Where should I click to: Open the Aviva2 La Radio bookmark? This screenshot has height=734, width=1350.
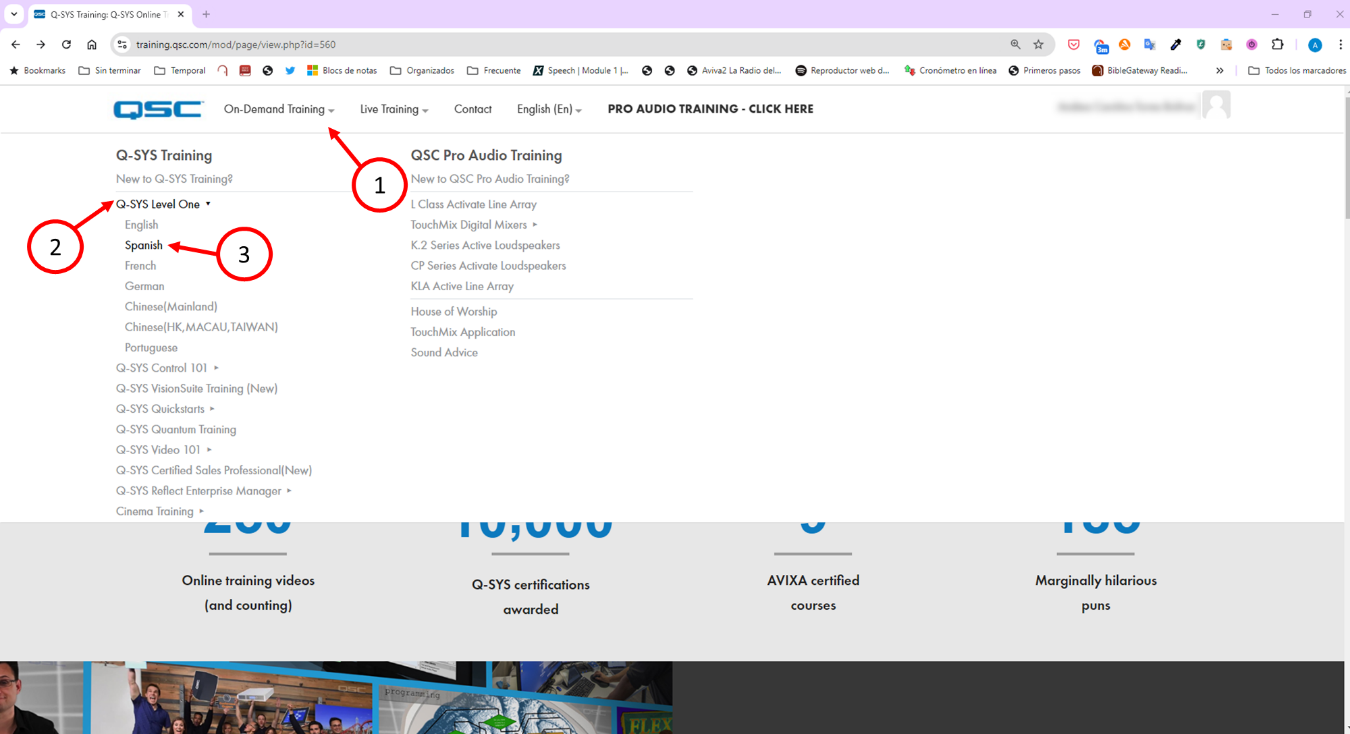coord(734,71)
